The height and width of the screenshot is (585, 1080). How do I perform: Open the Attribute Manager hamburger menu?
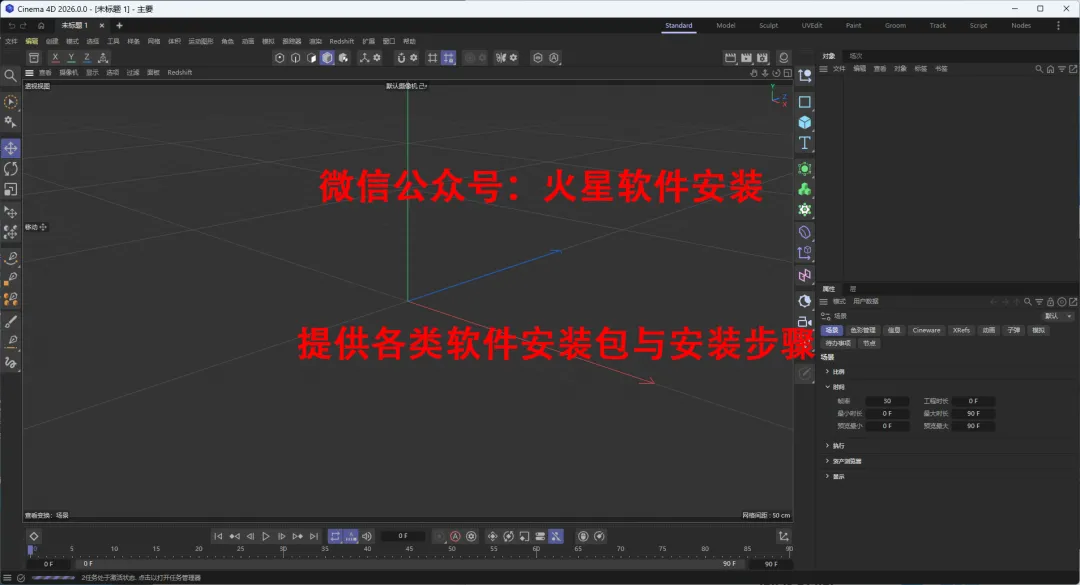[x=823, y=302]
